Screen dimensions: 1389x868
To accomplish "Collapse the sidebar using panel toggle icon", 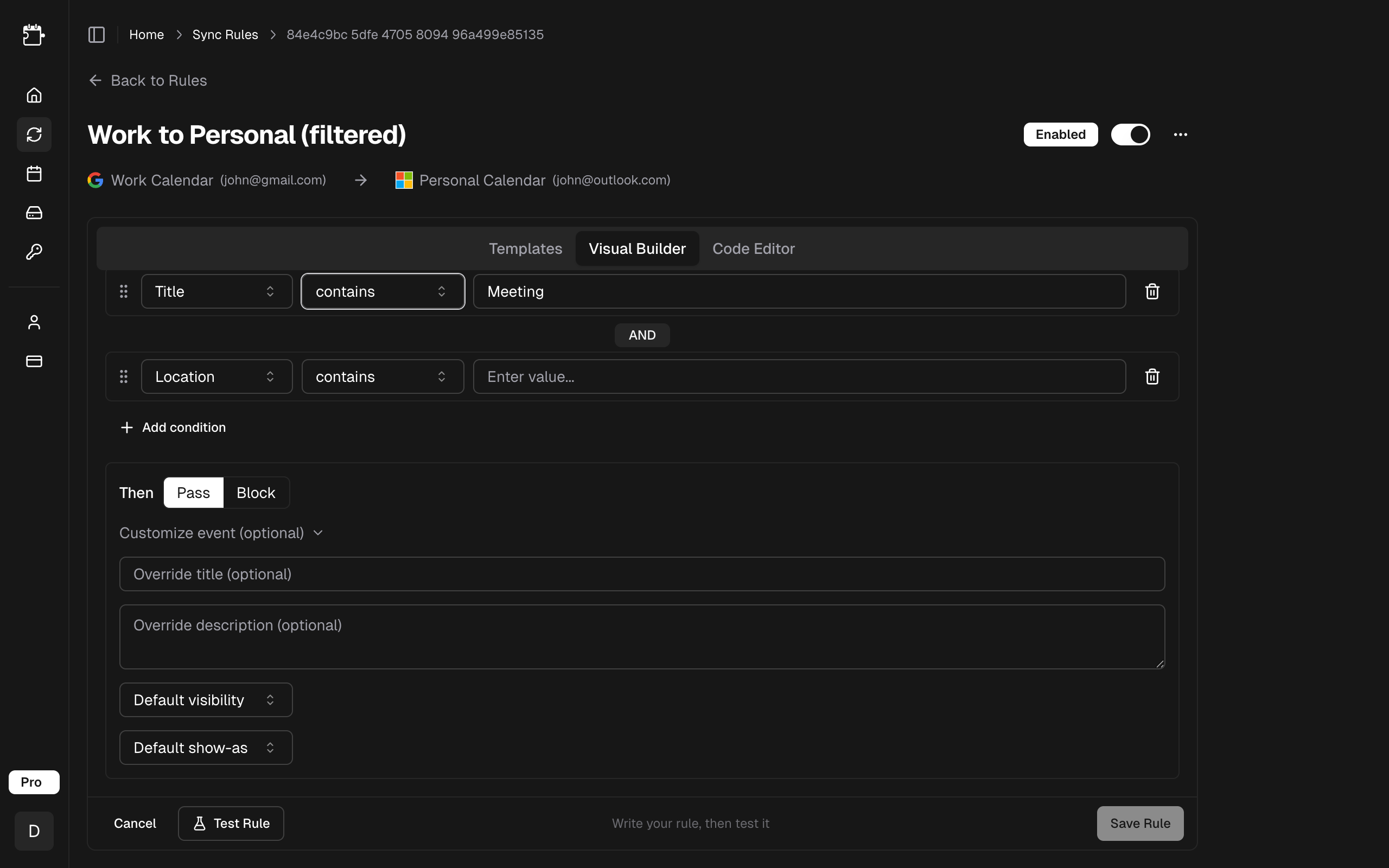I will 96,34.
